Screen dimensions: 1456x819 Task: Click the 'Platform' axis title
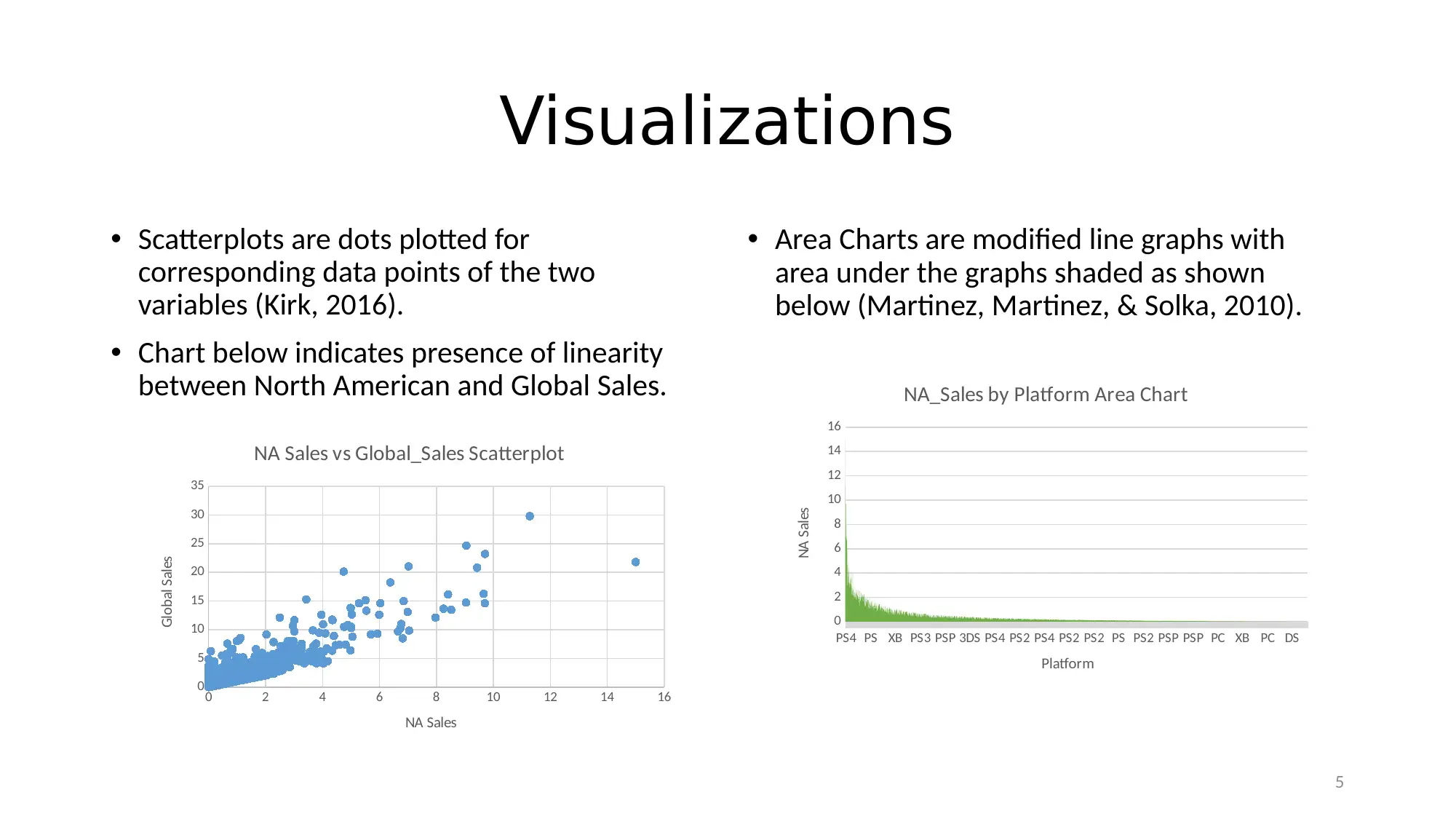1067,663
